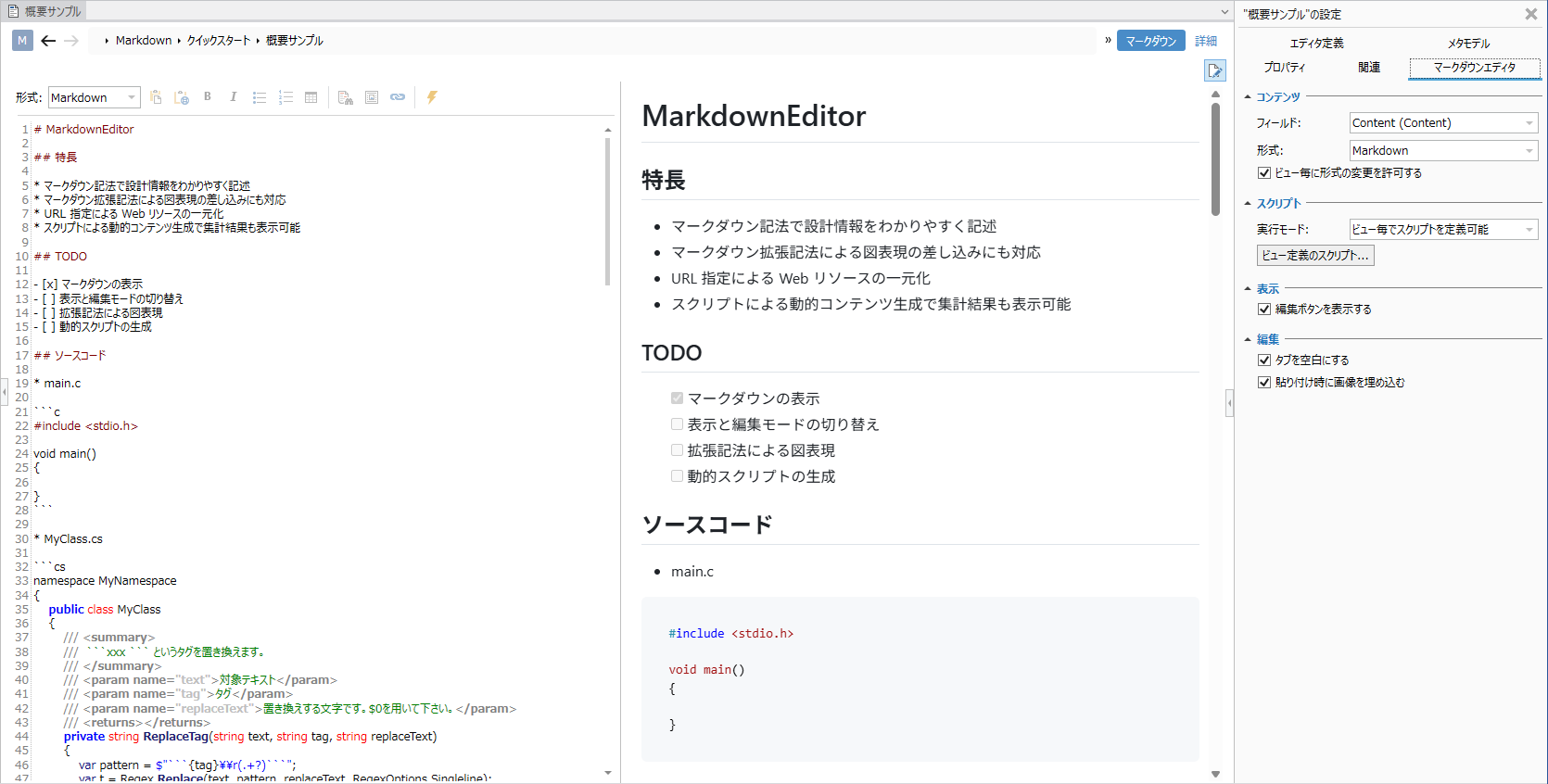This screenshot has width=1548, height=784.
Task: Go forward with the right arrow
Action: click(x=71, y=41)
